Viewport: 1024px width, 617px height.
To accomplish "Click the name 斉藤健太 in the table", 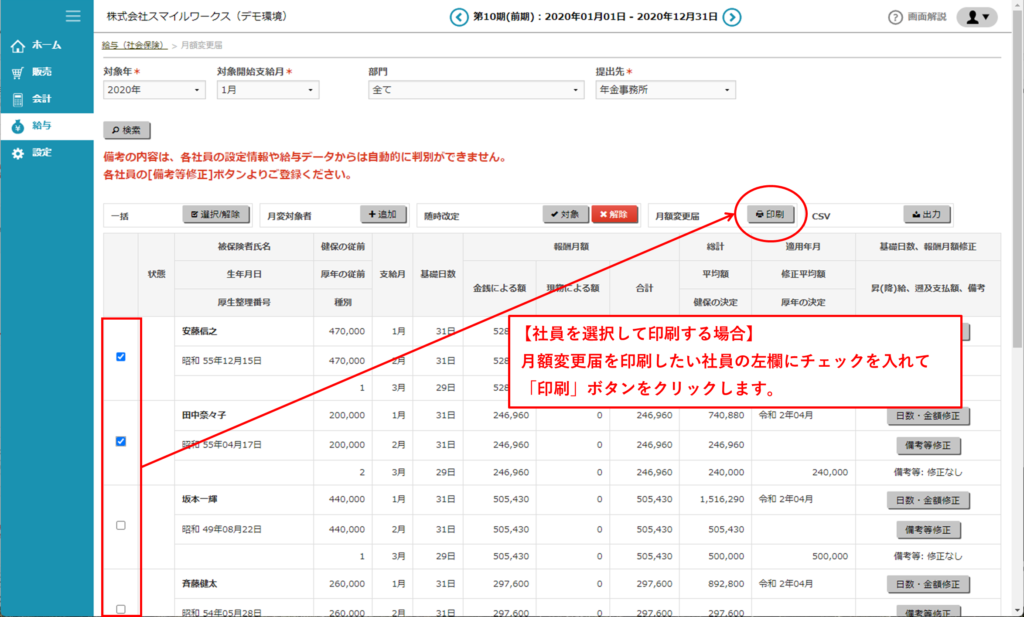I will pos(200,583).
